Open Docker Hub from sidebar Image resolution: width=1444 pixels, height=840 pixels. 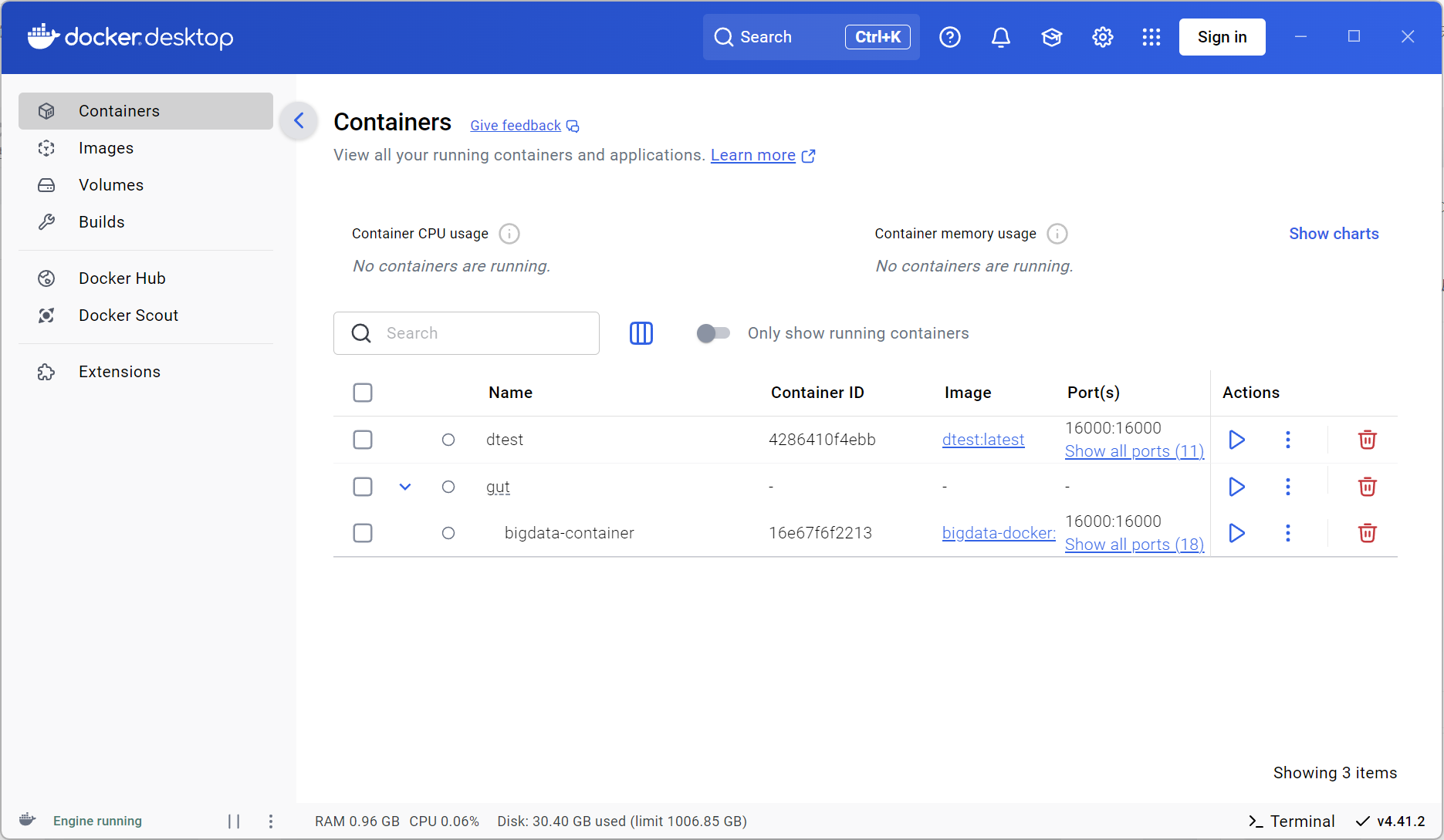[x=146, y=278]
